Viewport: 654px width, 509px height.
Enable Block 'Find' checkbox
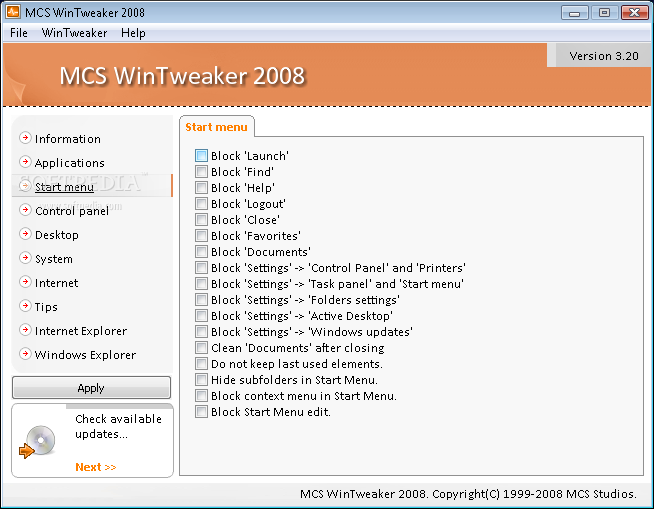pyautogui.click(x=201, y=171)
